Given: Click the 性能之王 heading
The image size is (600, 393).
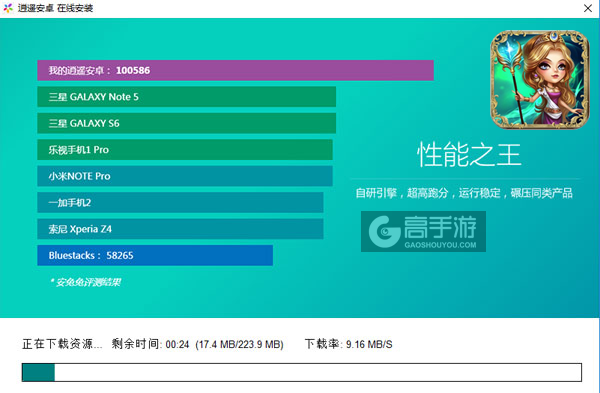Looking at the screenshot, I should [469, 155].
